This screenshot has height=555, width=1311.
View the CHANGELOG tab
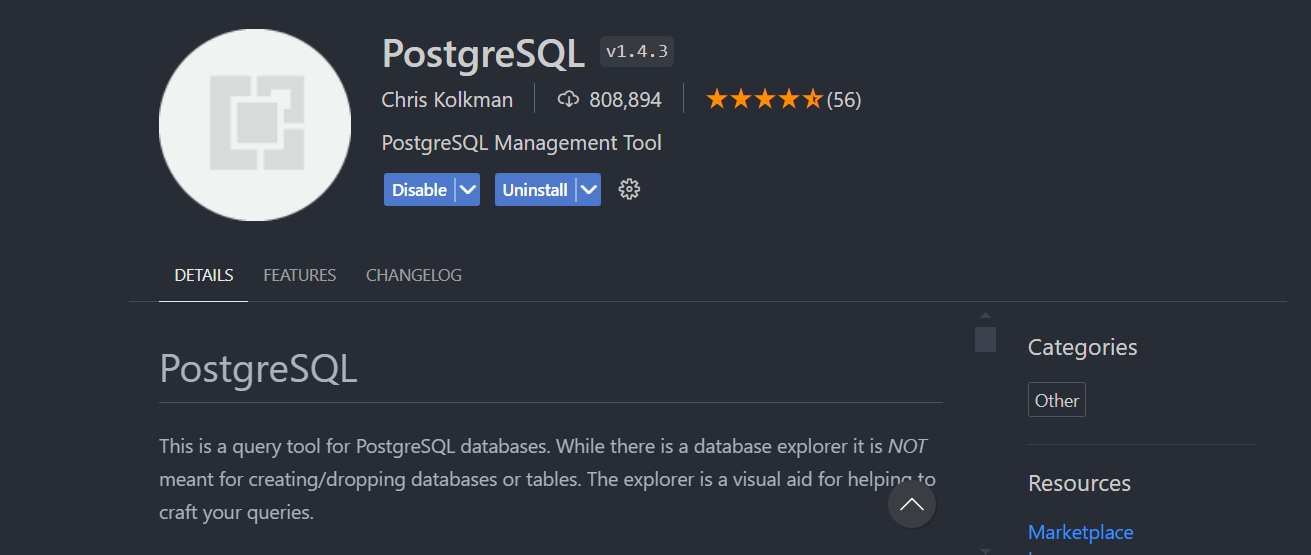(x=413, y=275)
